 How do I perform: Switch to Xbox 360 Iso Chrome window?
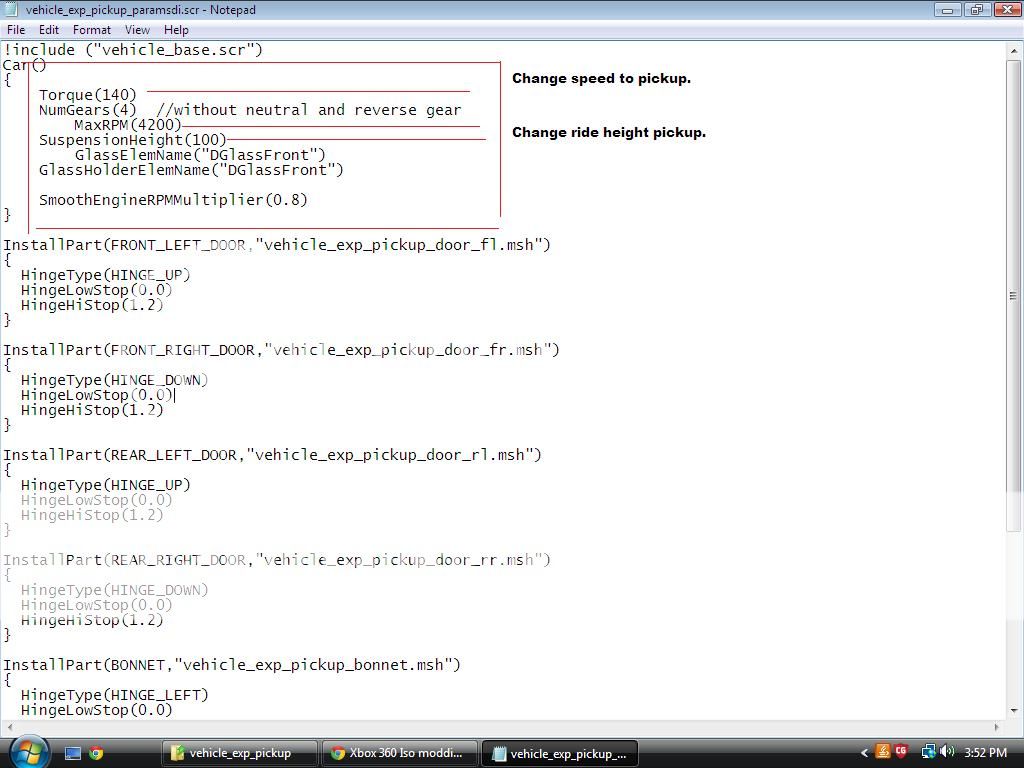[400, 753]
